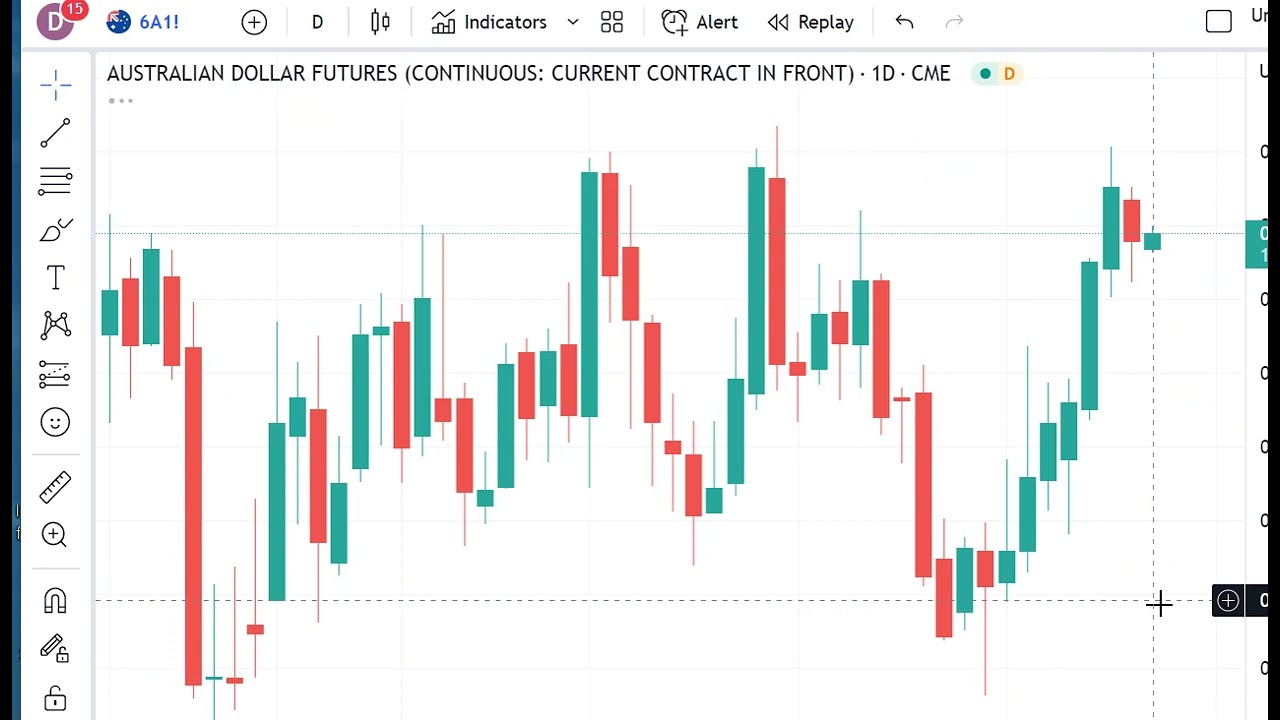
Task: Open the multi-chart layout selector
Action: point(612,22)
